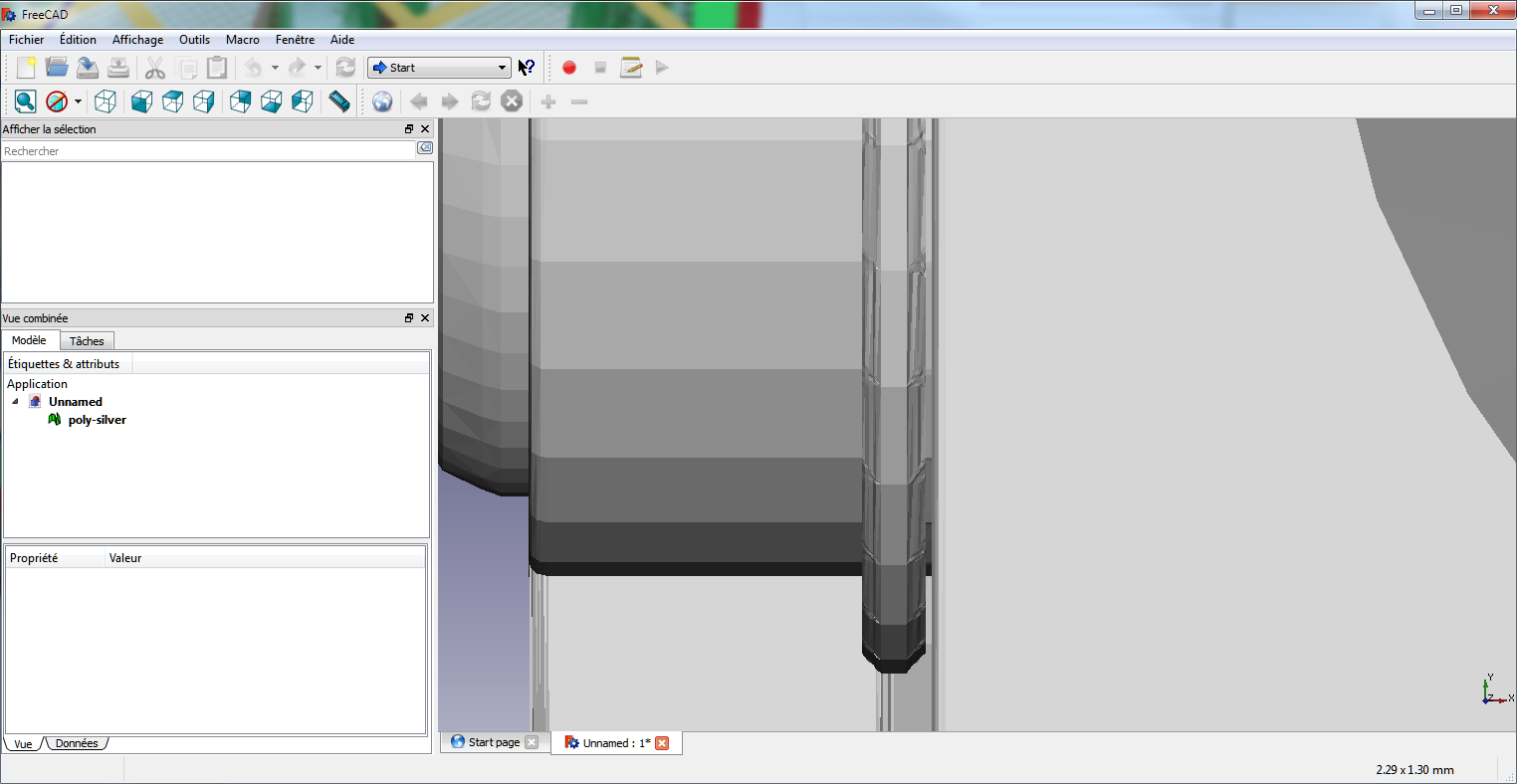The width and height of the screenshot is (1517, 784).
Task: Select the Données property tab
Action: [x=77, y=743]
